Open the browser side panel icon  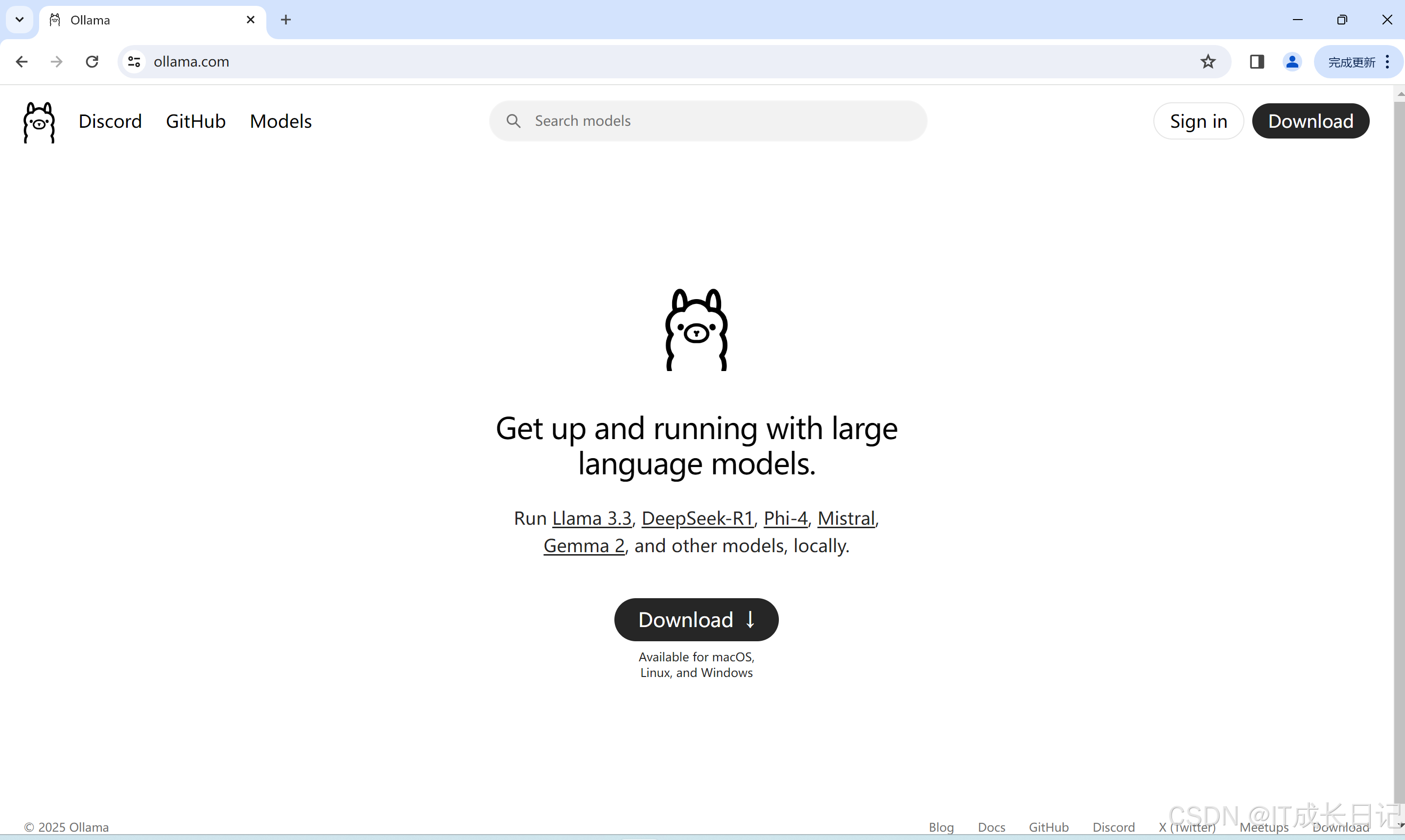pyautogui.click(x=1257, y=62)
